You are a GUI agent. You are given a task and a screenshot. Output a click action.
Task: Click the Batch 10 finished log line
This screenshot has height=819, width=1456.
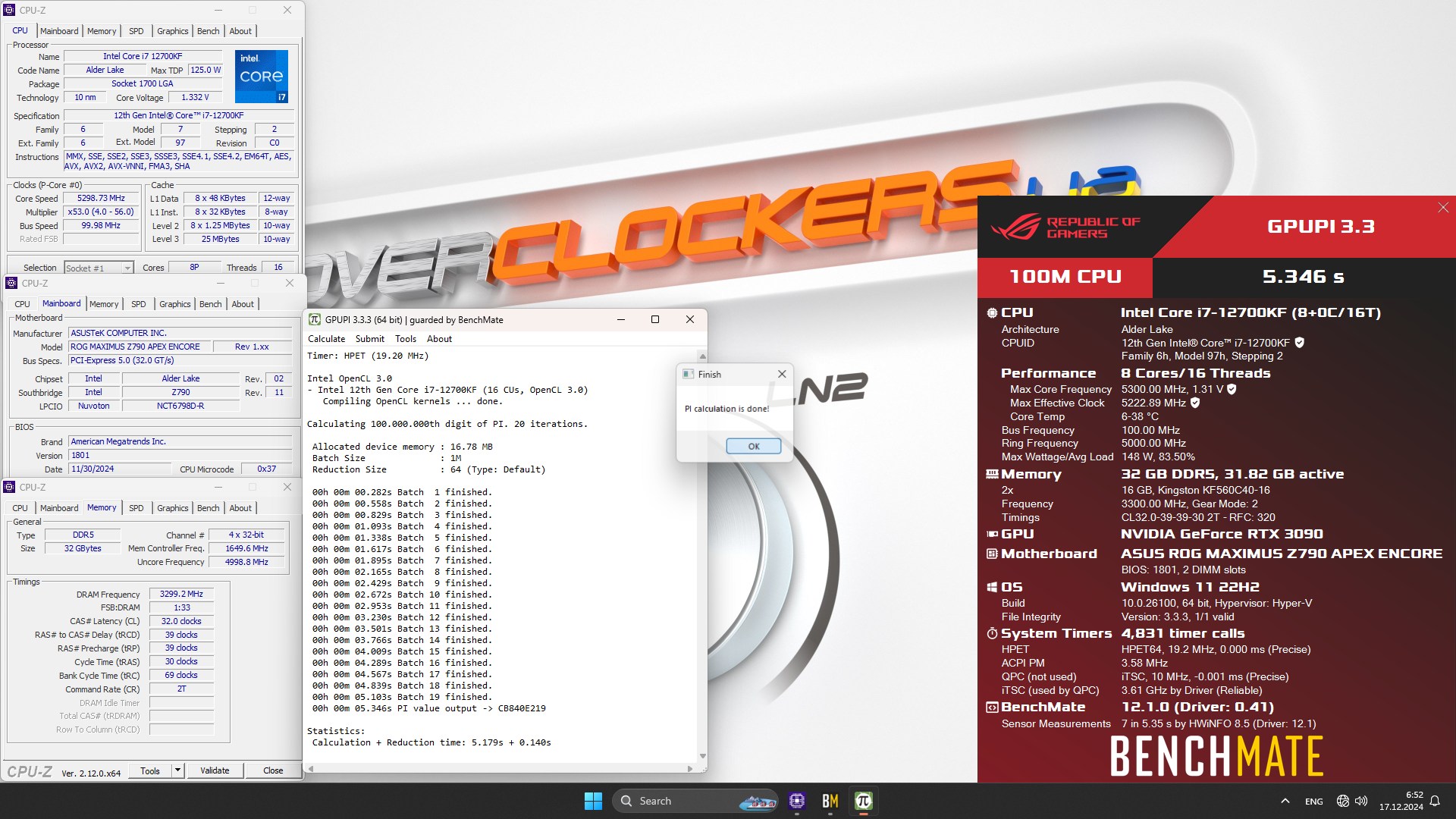[x=402, y=595]
